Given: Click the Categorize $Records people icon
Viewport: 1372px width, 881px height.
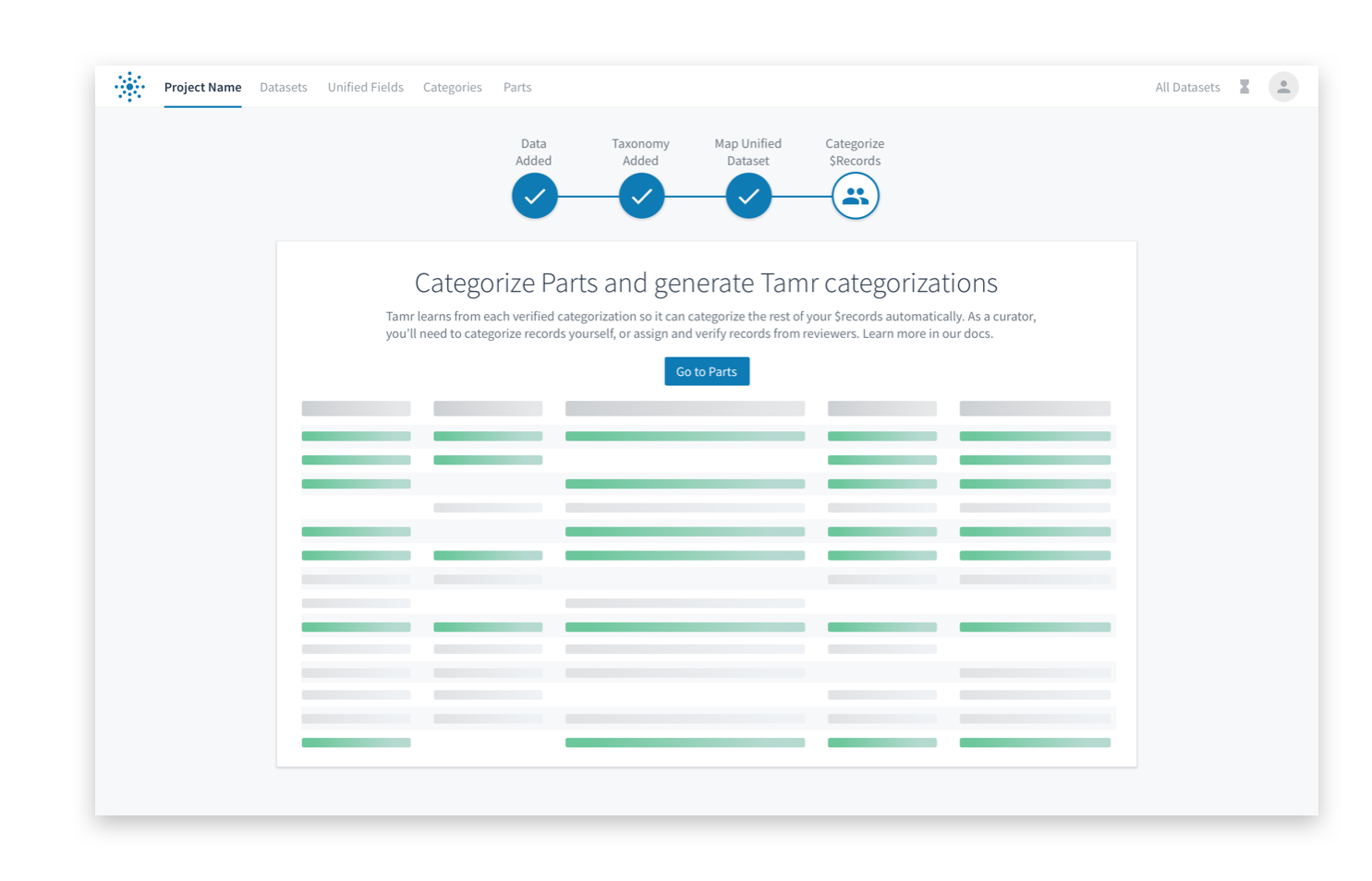Looking at the screenshot, I should point(856,196).
